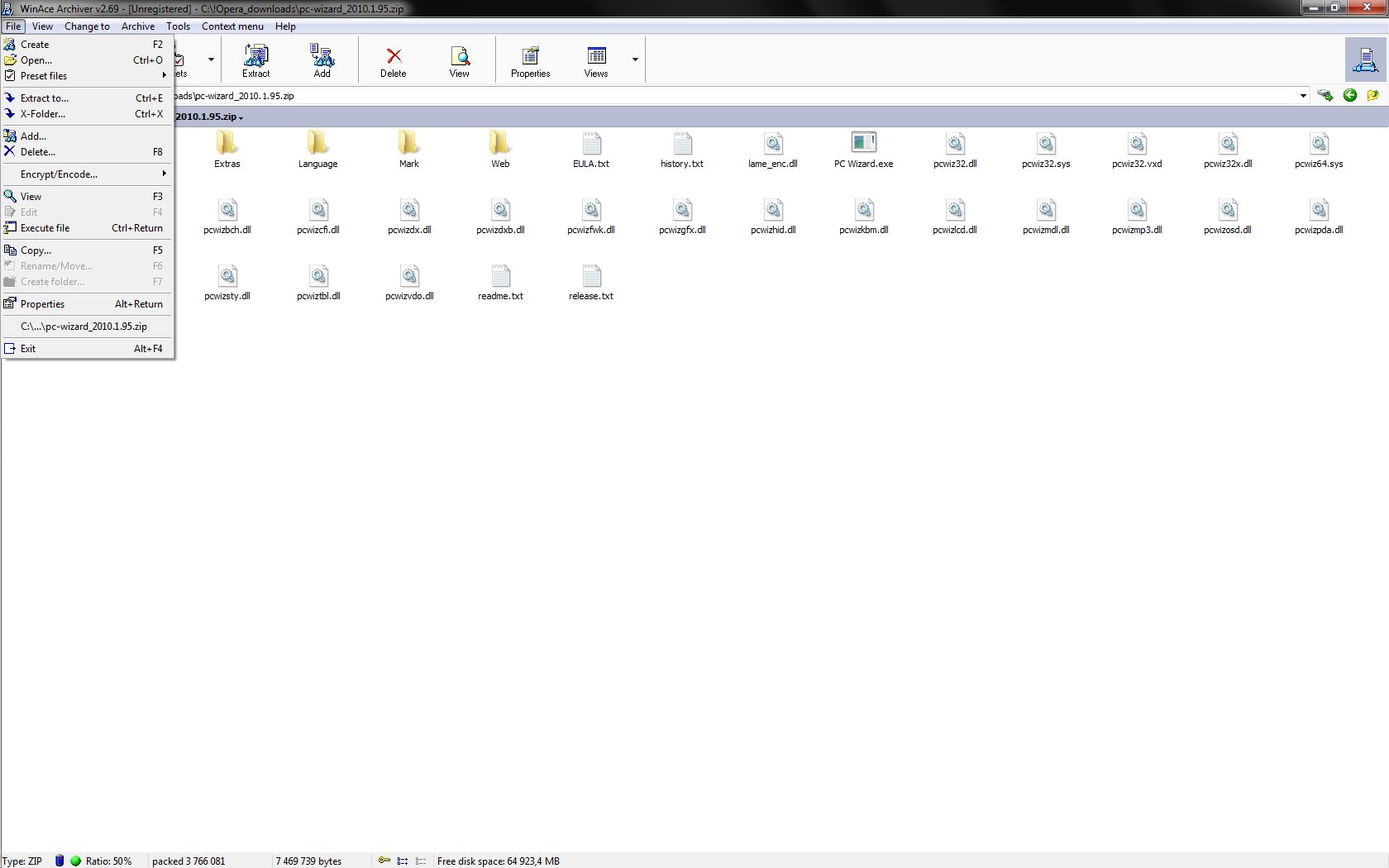Choose Delete... in the File menu

tap(87, 151)
